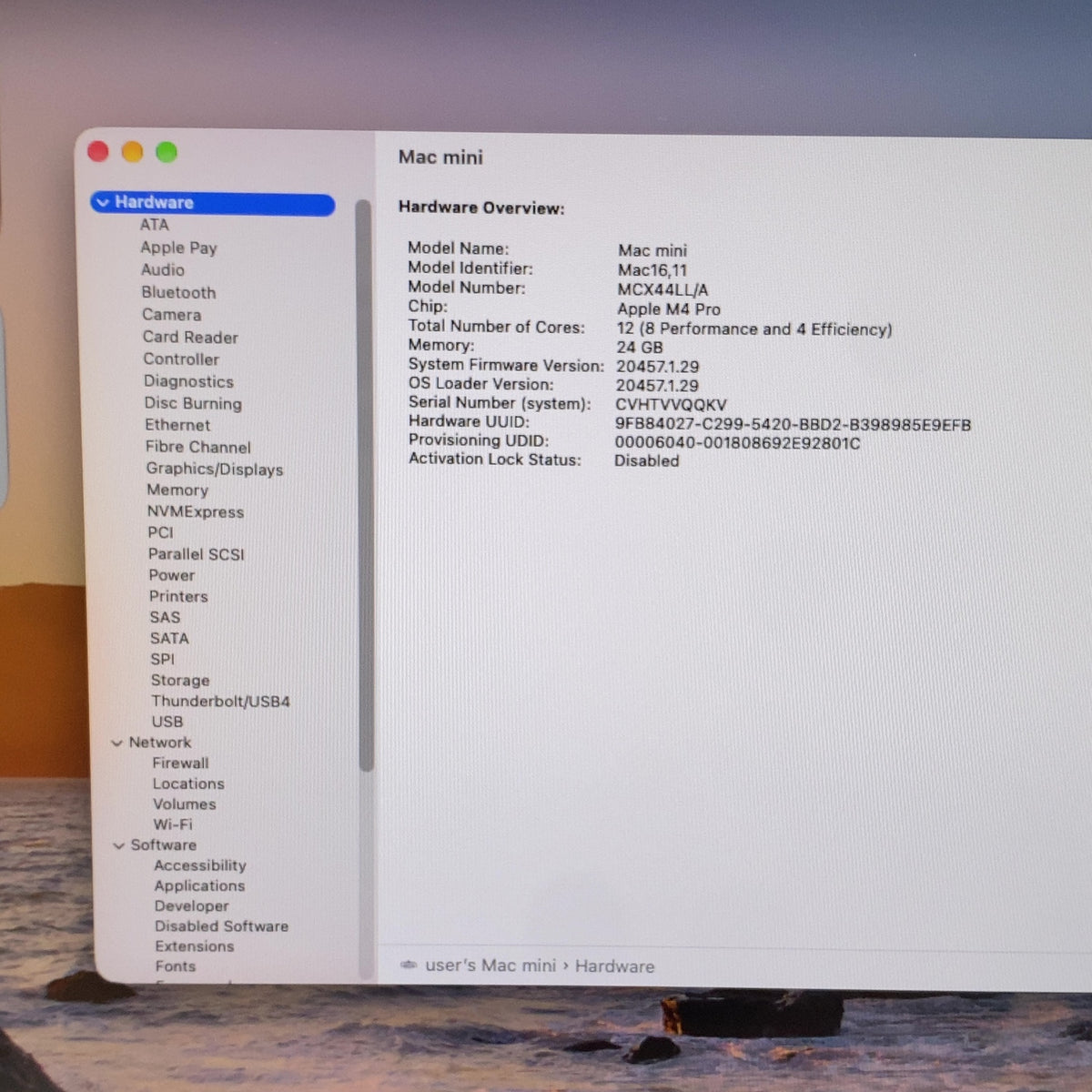Select PCI in the sidebar
The height and width of the screenshot is (1092, 1092).
click(x=160, y=533)
